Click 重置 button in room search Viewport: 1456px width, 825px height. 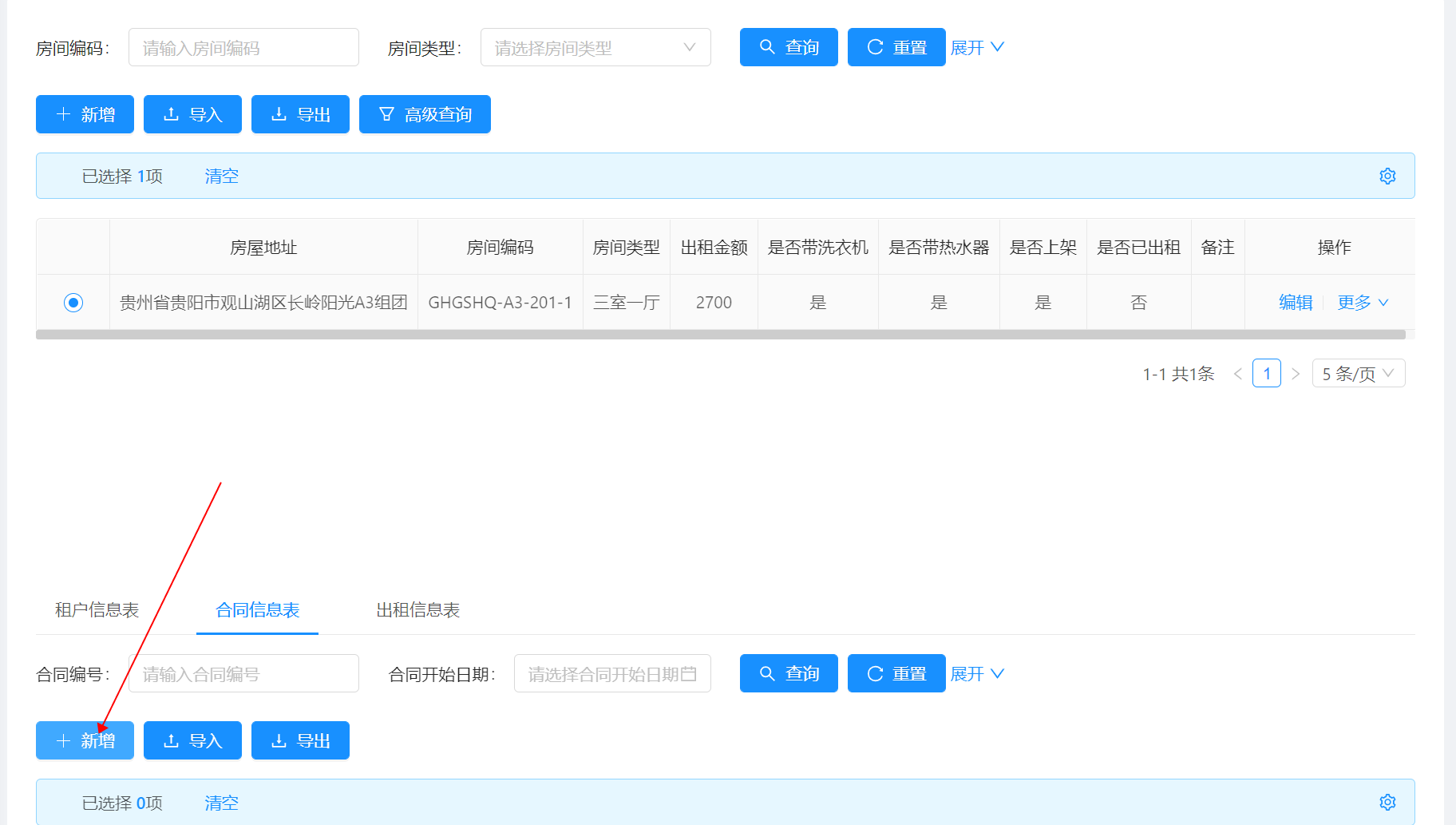(896, 47)
